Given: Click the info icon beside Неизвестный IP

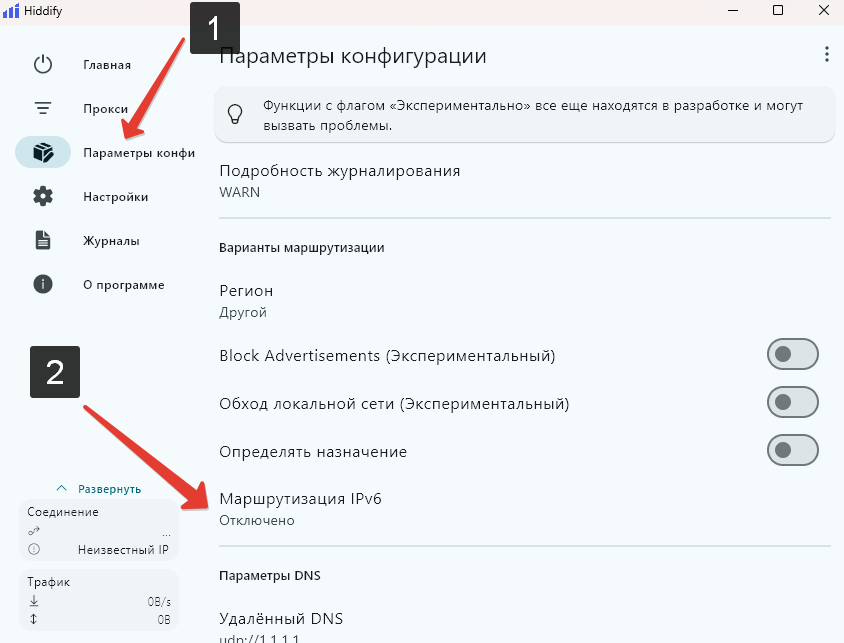Looking at the screenshot, I should (34, 549).
